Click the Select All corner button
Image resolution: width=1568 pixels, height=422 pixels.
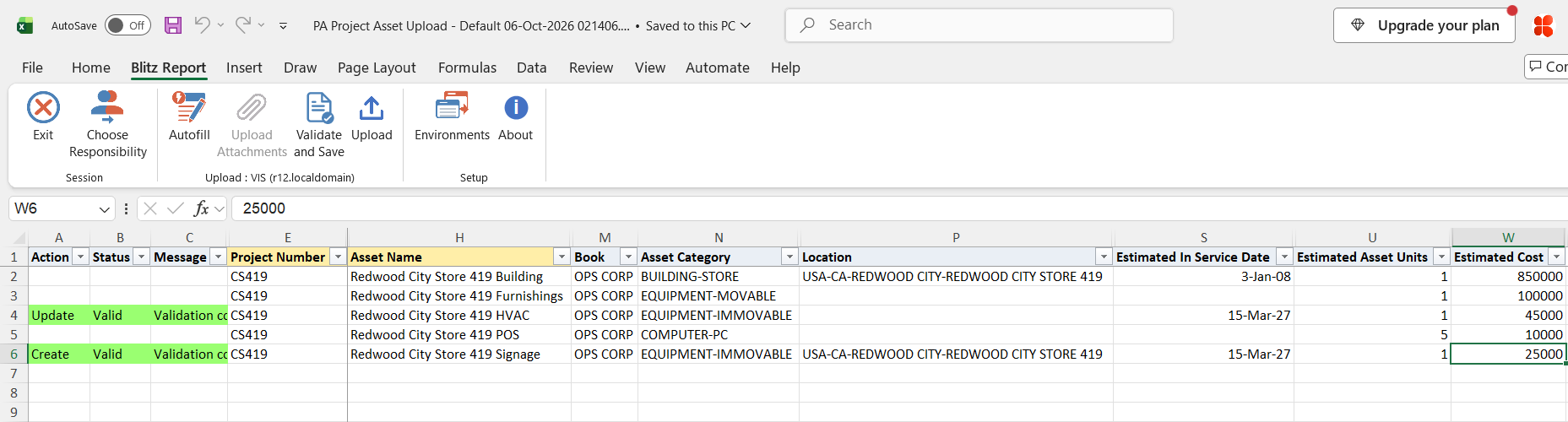[x=14, y=238]
